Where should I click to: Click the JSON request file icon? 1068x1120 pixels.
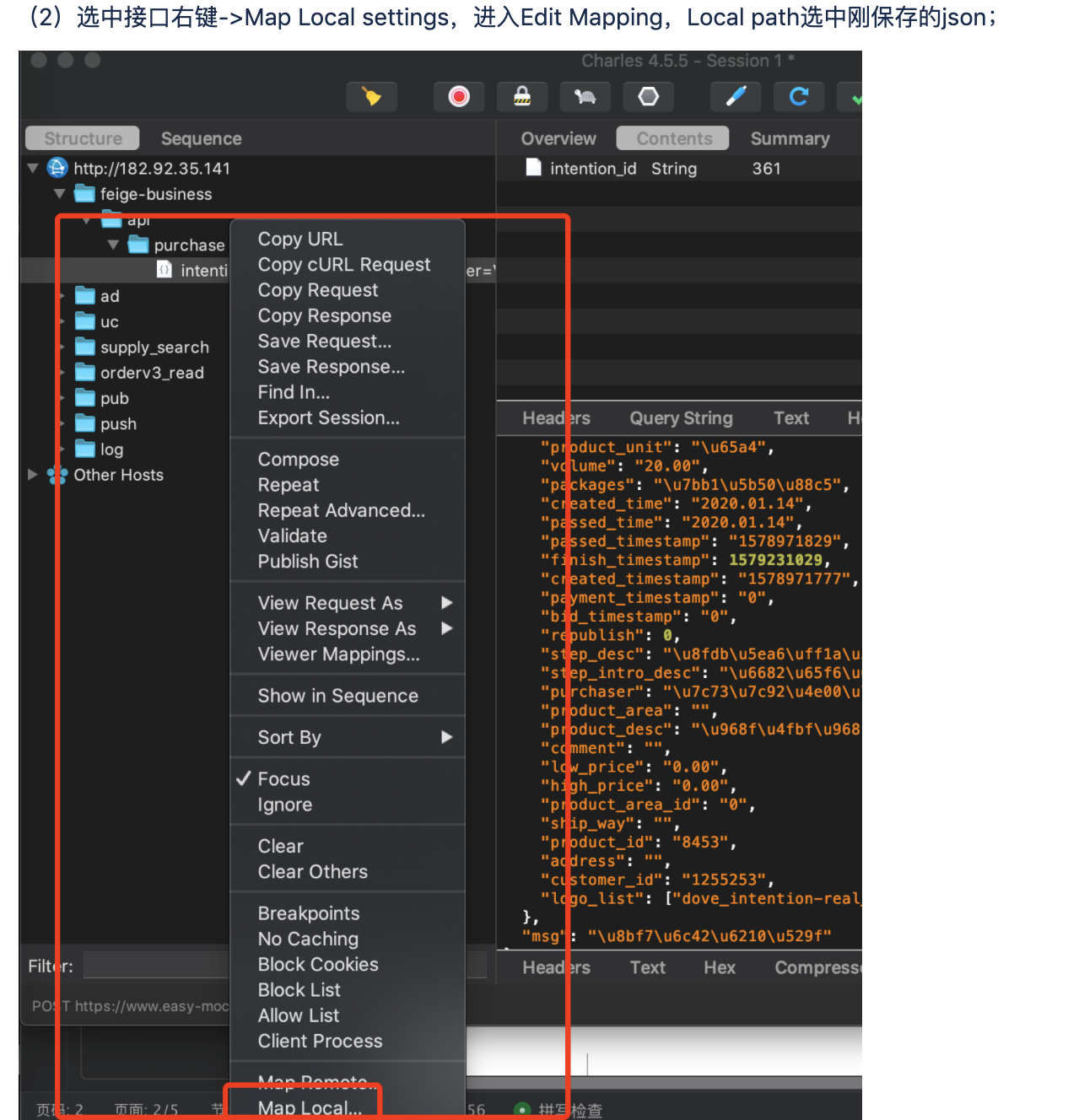coord(165,269)
